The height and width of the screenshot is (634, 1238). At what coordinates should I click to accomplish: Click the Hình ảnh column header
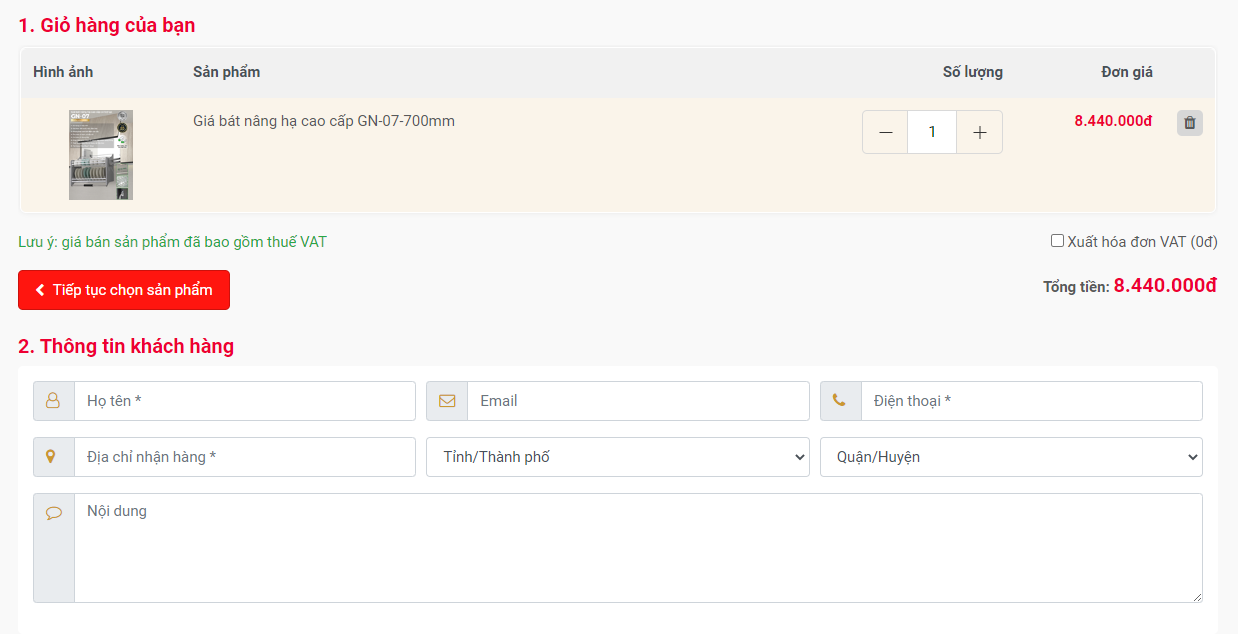pyautogui.click(x=63, y=72)
